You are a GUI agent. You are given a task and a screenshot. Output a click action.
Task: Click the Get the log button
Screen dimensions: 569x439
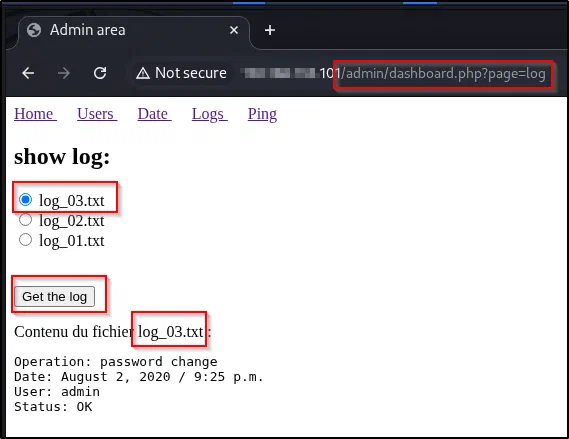54,296
